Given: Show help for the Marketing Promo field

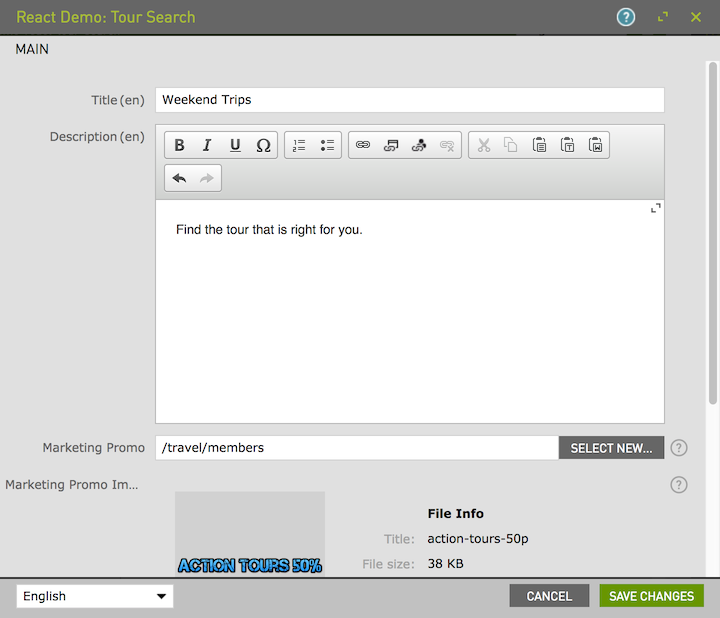Looking at the screenshot, I should coord(679,448).
